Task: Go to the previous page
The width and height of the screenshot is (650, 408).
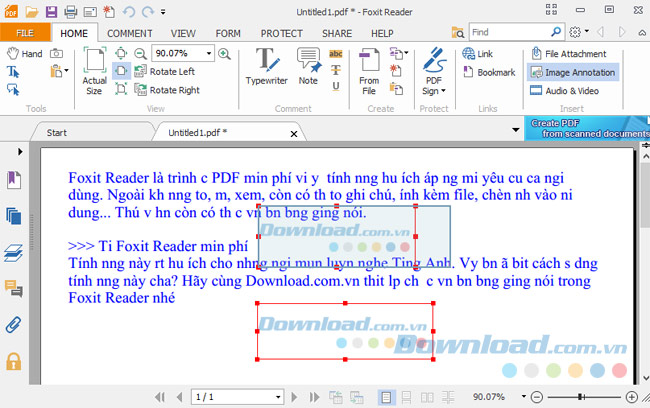Action: tap(179, 397)
